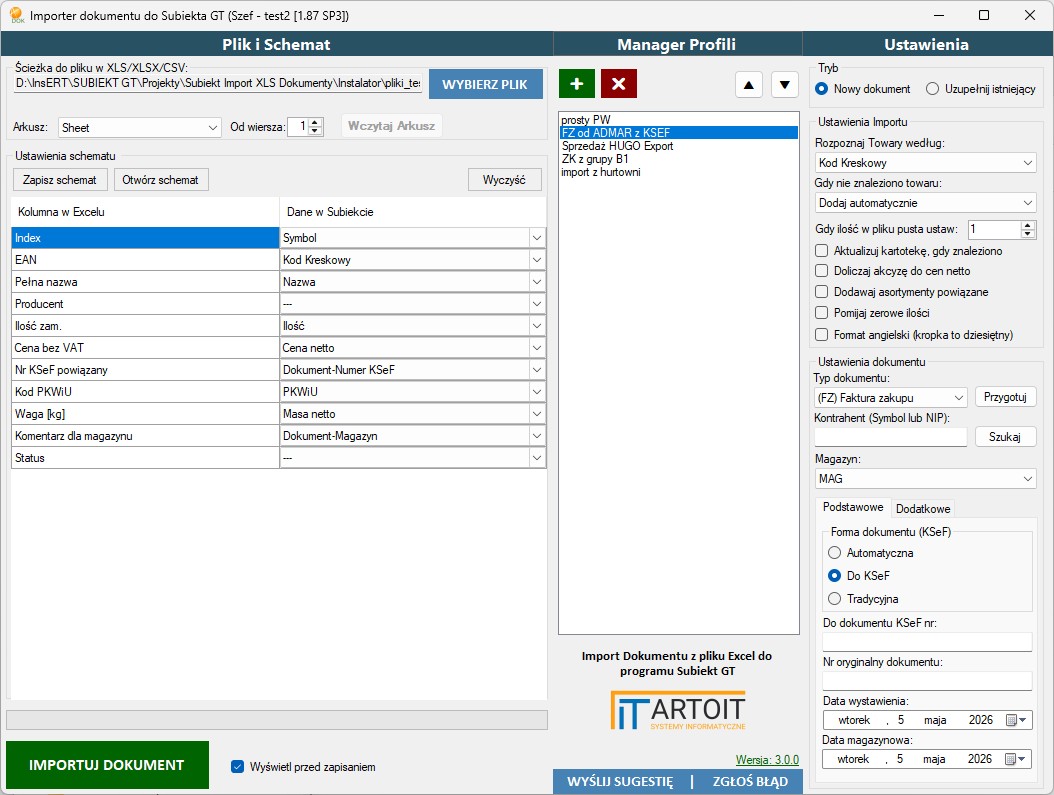Open the Arkusz sheet dropdown

coord(140,128)
